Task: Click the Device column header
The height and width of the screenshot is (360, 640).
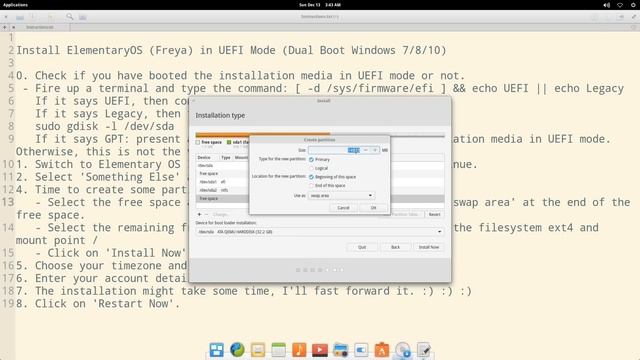Action: pyautogui.click(x=204, y=158)
